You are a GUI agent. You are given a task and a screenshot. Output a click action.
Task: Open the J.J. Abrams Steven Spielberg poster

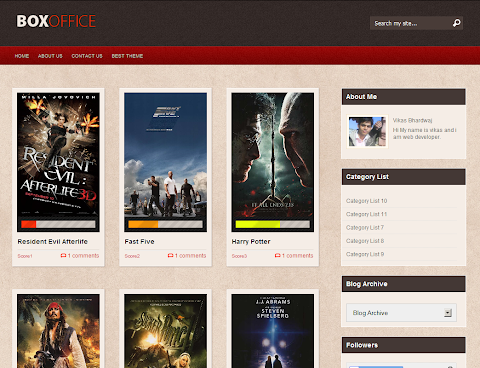coord(273,331)
